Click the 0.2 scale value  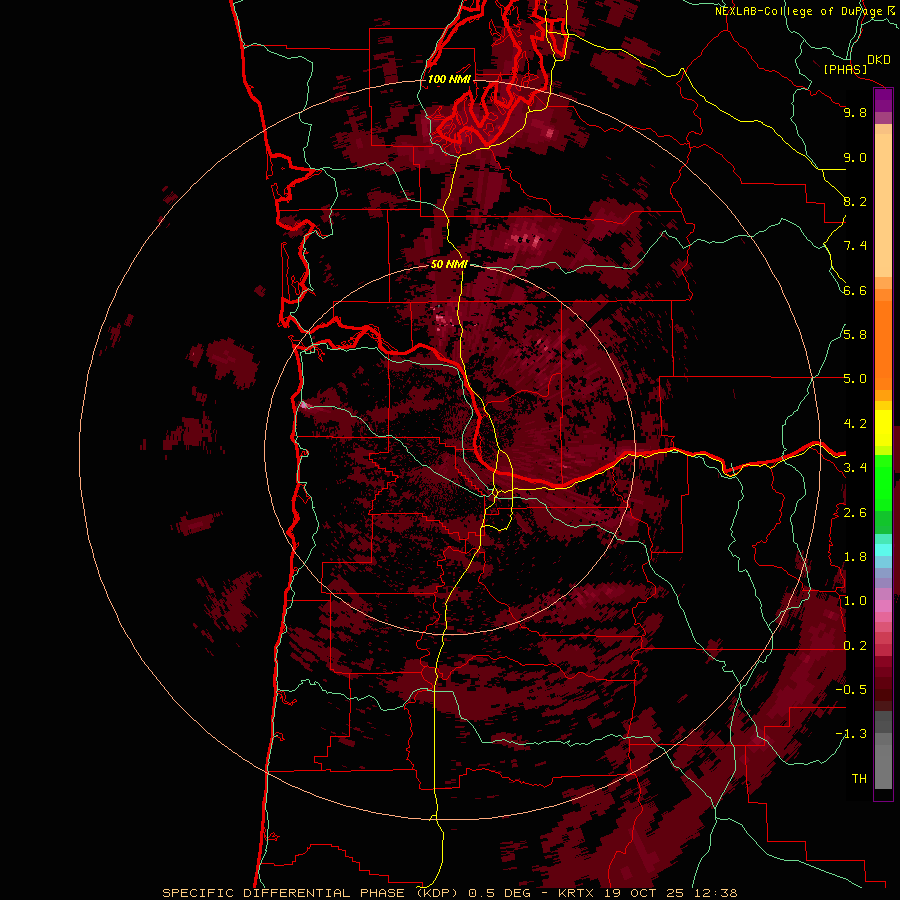pyautogui.click(x=855, y=646)
